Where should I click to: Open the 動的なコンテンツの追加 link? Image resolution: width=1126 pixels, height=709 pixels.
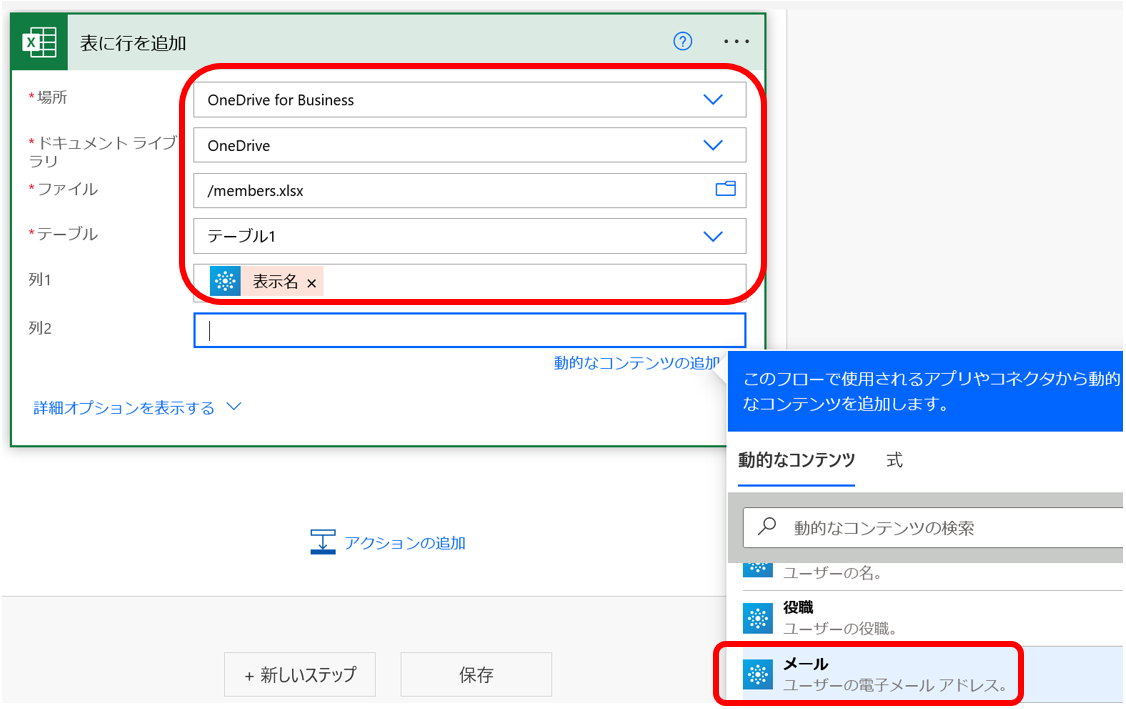click(636, 363)
